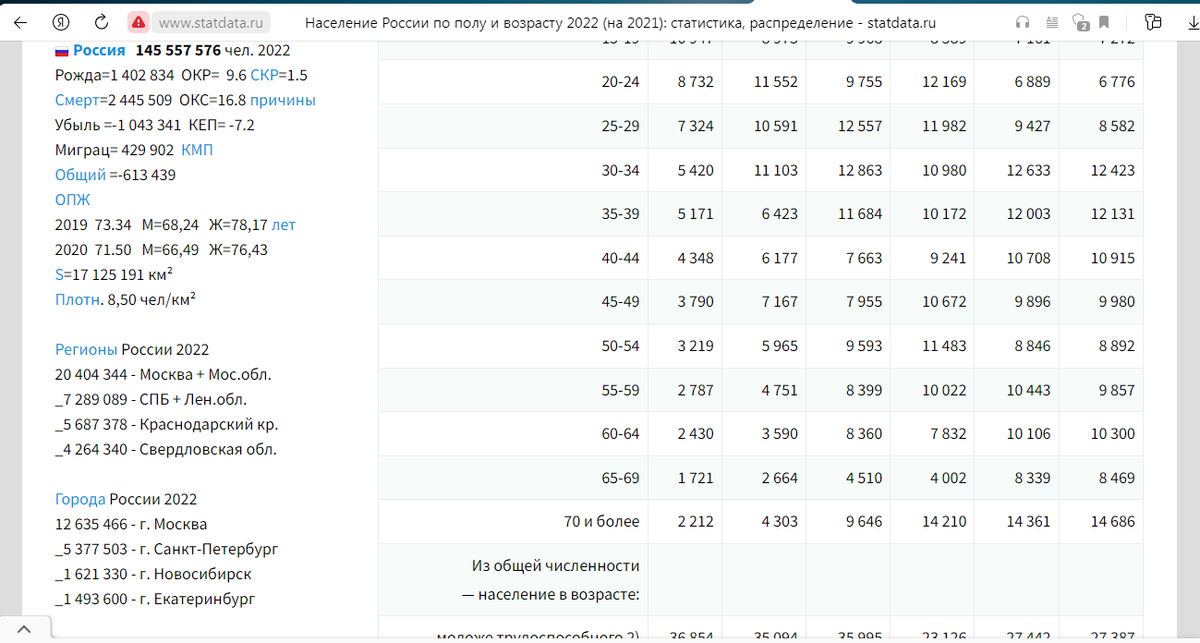Click the 'Из общей численности' heading text
This screenshot has width=1200, height=643.
556,566
